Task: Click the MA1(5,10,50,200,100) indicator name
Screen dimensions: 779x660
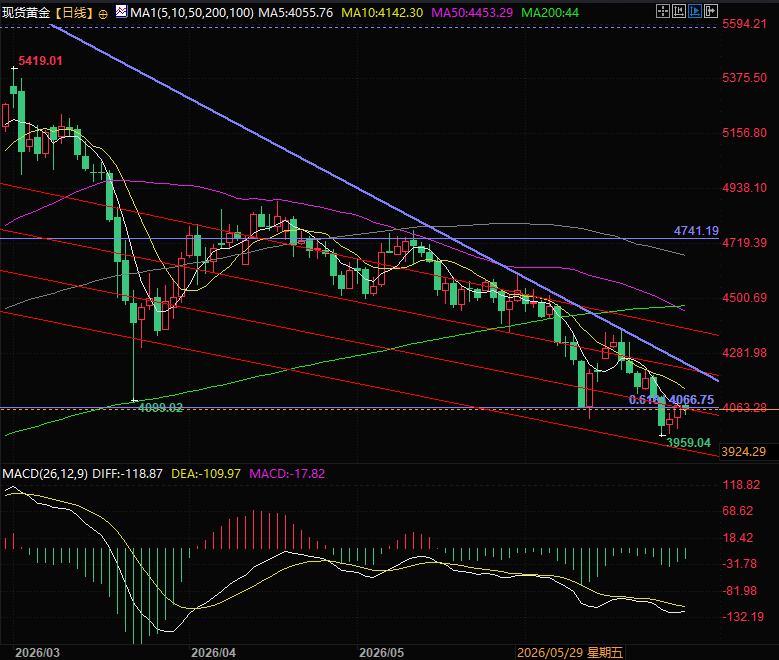Action: coord(192,12)
